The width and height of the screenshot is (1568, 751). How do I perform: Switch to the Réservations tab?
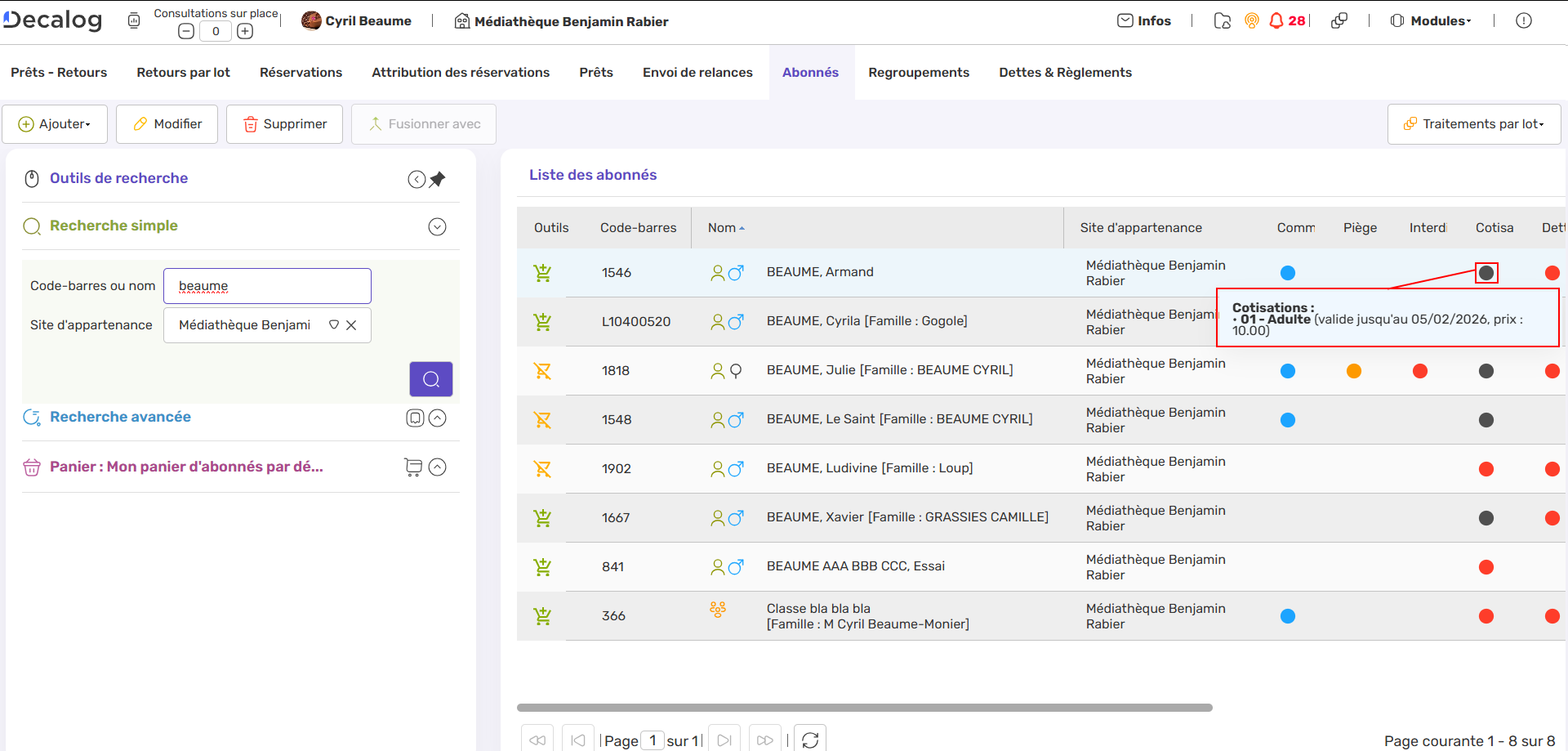point(301,73)
